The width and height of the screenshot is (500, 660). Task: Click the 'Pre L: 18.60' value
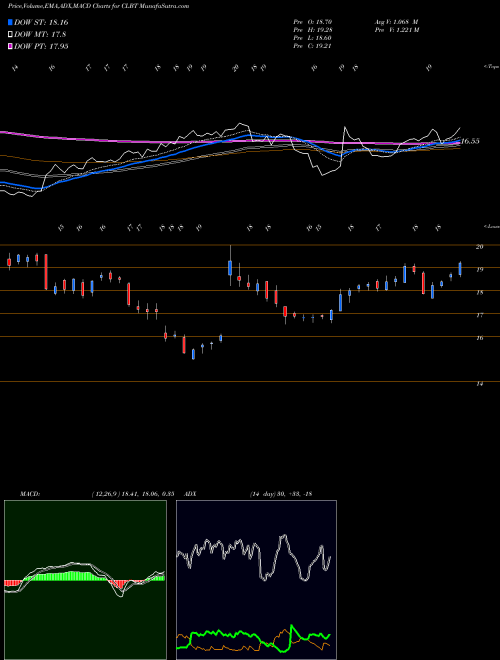(314, 38)
